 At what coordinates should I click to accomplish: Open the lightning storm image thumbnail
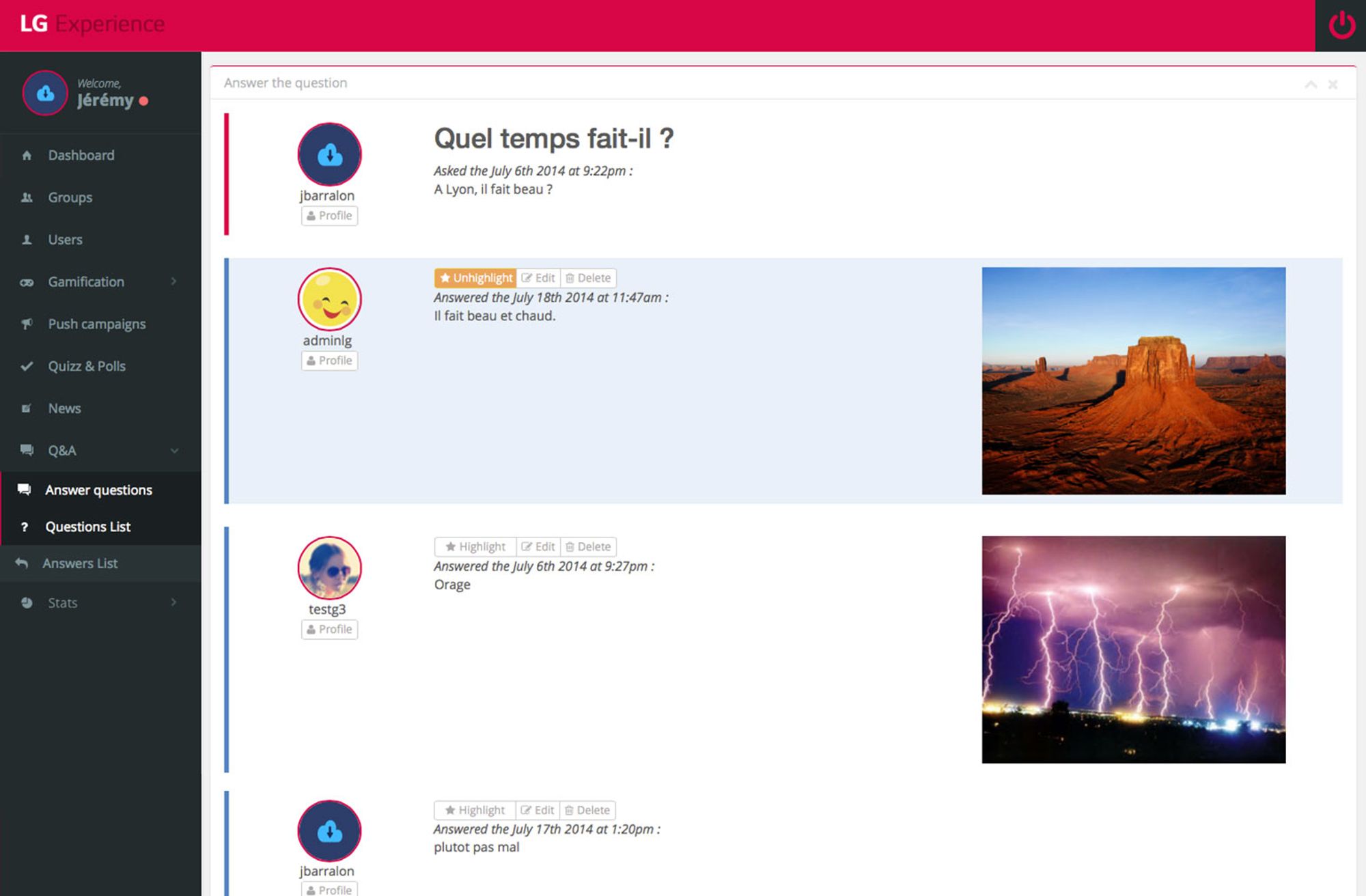tap(1133, 649)
